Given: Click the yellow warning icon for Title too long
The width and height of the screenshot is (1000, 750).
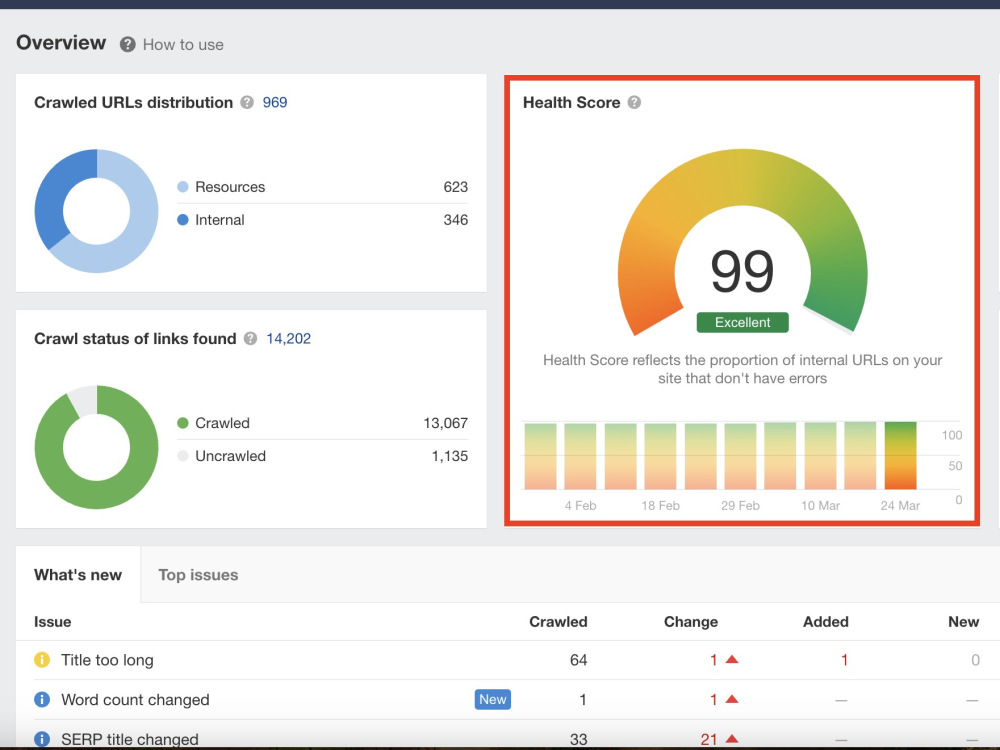Looking at the screenshot, I should (x=42, y=659).
